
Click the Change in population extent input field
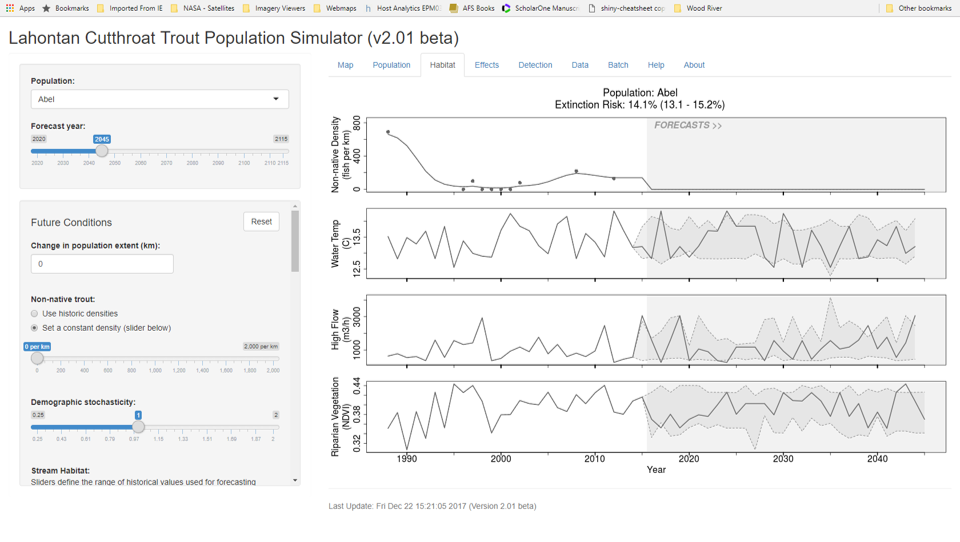point(102,264)
